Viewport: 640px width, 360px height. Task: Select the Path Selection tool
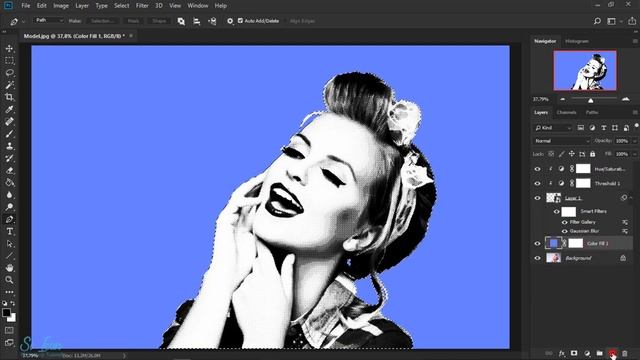click(x=9, y=244)
